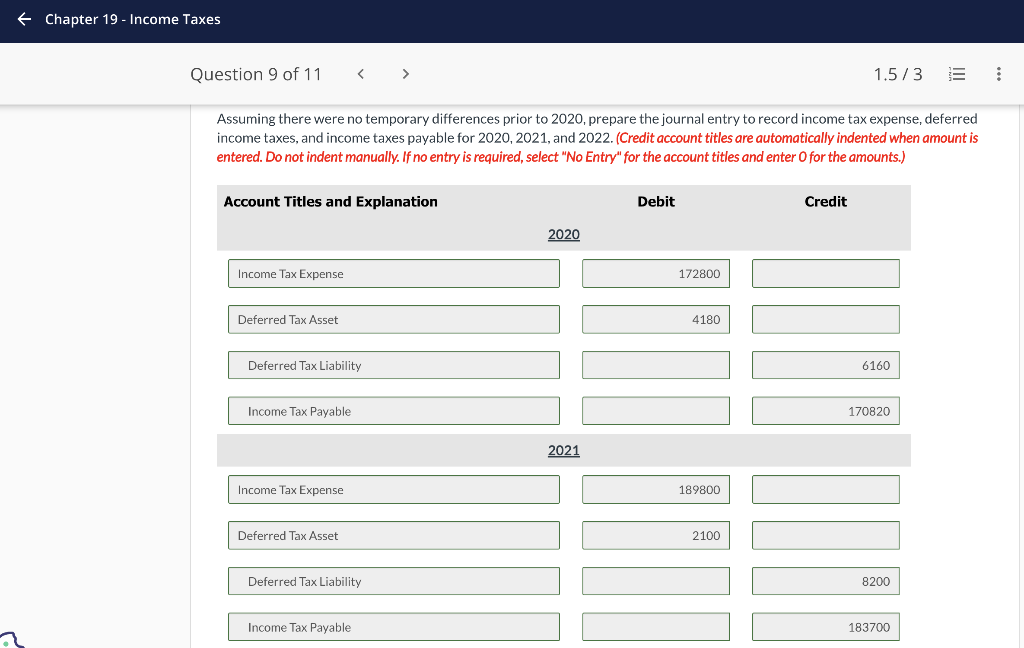Click the Chapter 19 - Income Taxes title
The image size is (1024, 648).
132,19
